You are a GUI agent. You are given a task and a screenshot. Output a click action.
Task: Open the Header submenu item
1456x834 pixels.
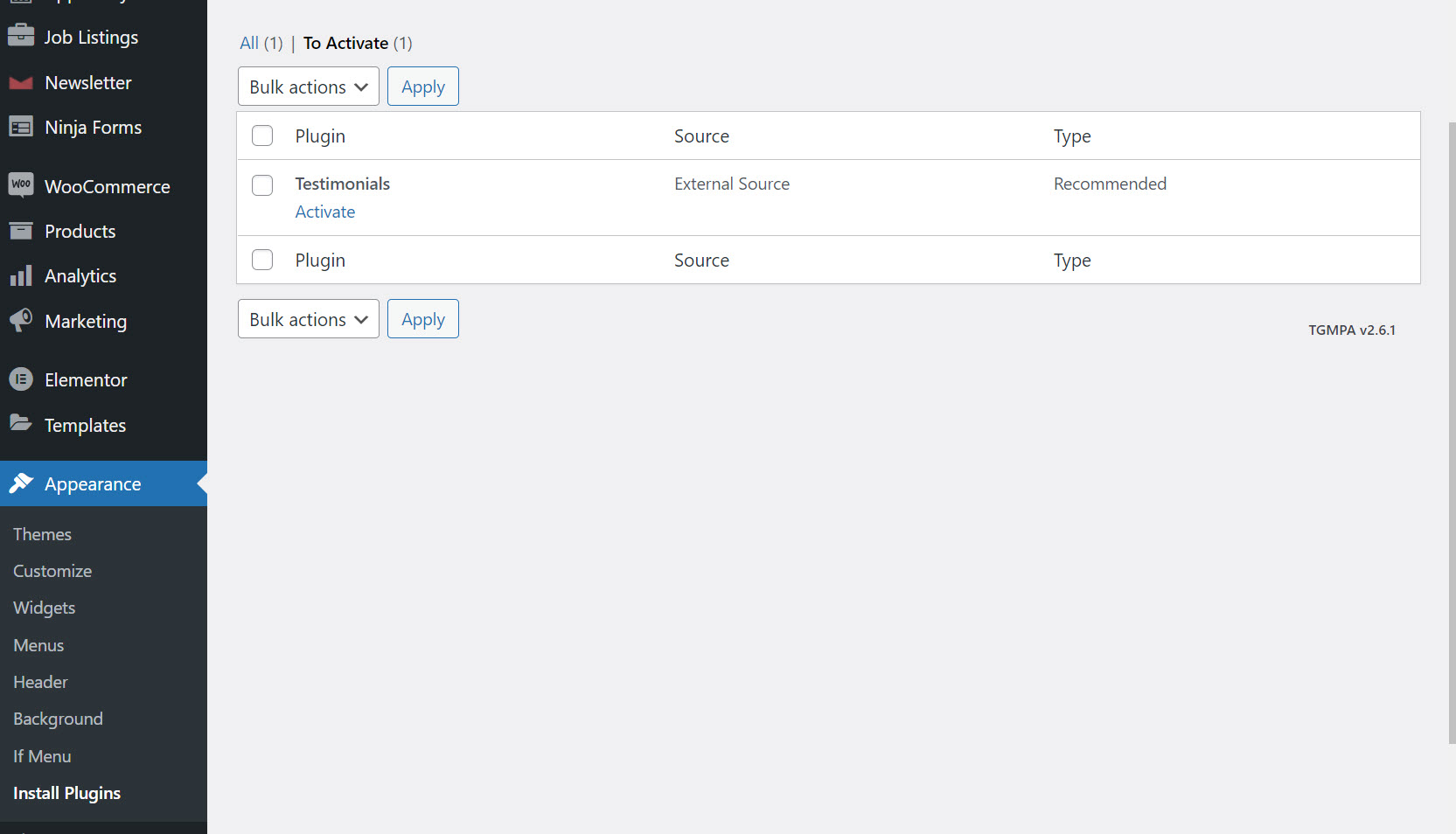point(40,682)
